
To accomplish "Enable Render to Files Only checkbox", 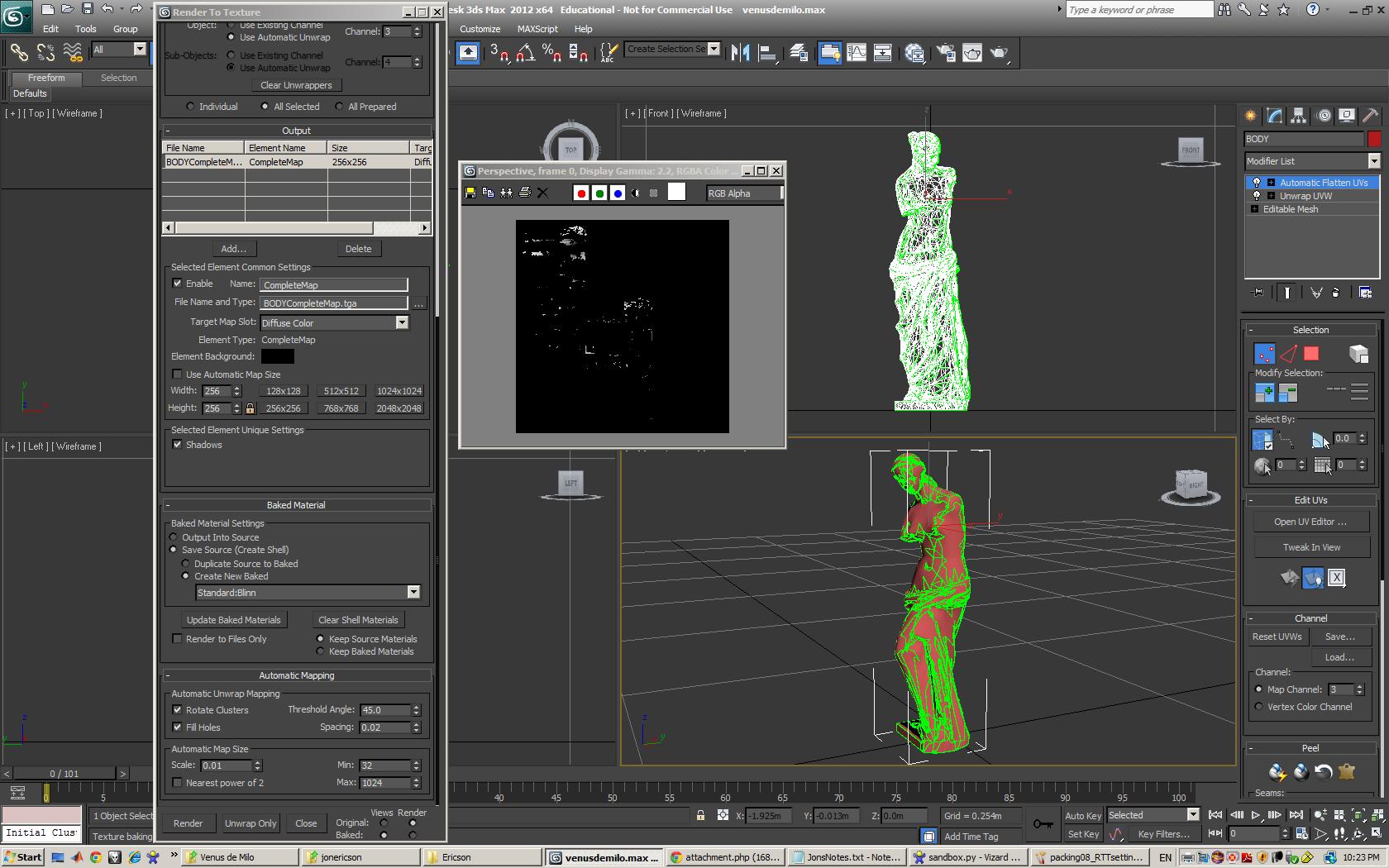I will pos(177,639).
